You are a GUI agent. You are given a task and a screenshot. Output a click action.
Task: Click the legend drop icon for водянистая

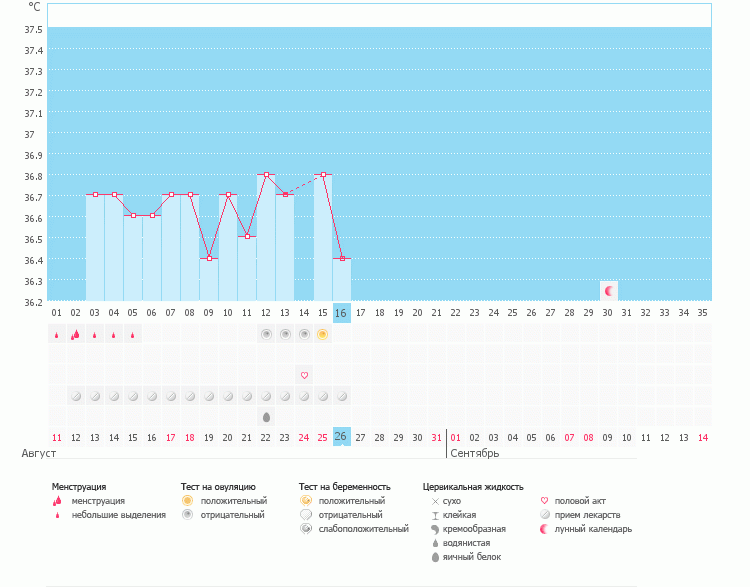click(435, 543)
